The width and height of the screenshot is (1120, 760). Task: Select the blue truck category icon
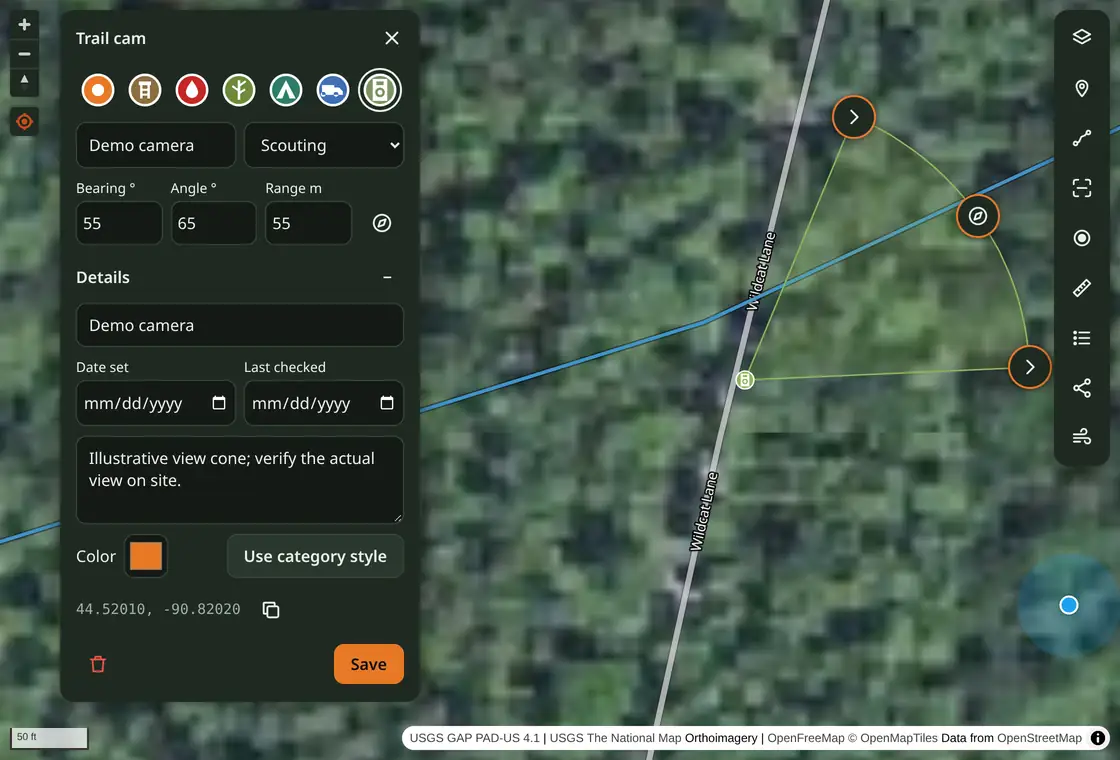click(x=333, y=91)
